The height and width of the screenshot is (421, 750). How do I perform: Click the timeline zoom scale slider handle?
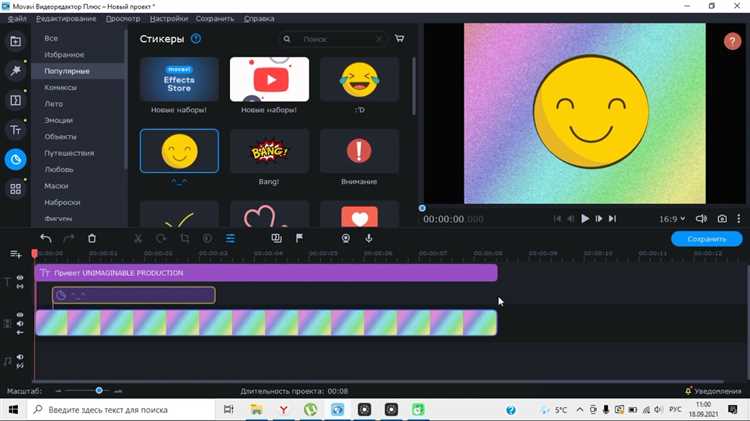click(x=98, y=390)
